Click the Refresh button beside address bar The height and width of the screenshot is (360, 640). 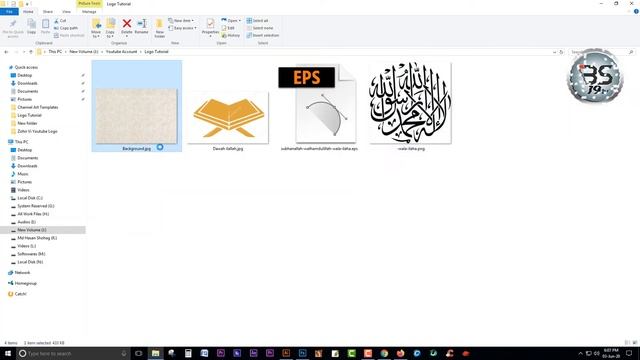(561, 52)
